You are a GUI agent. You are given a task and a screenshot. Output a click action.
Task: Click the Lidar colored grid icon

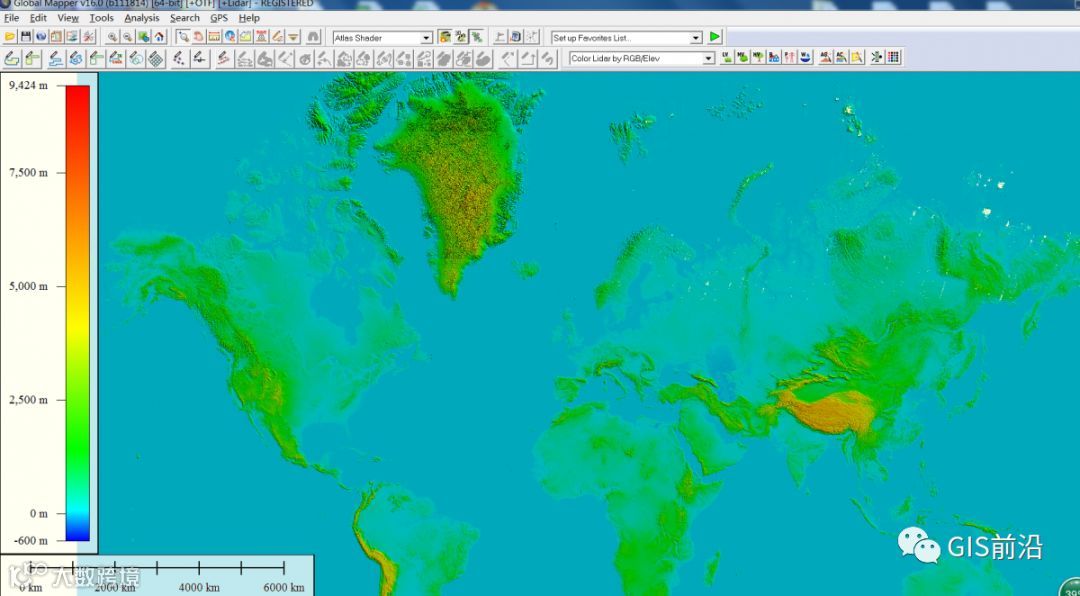click(893, 57)
